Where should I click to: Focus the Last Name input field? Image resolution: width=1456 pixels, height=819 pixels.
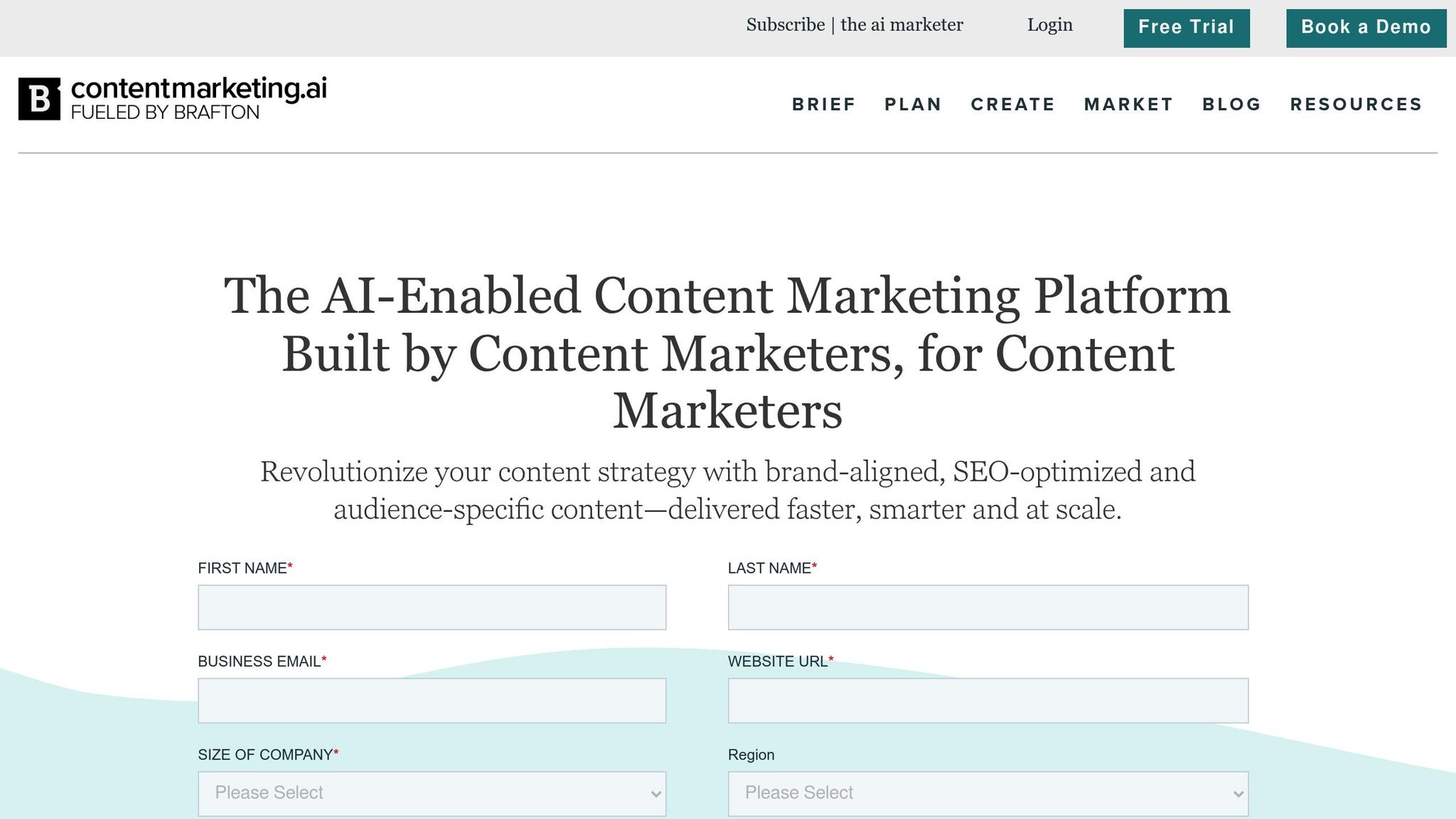pyautogui.click(x=987, y=607)
